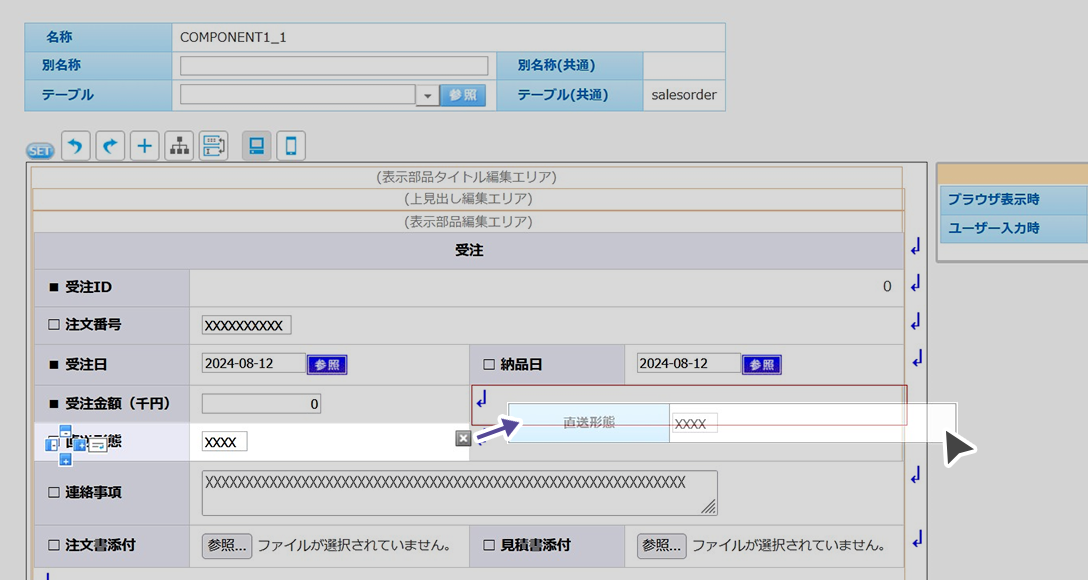Toggle the 納品日 label checkbox
This screenshot has height=580, width=1088.
tap(489, 365)
